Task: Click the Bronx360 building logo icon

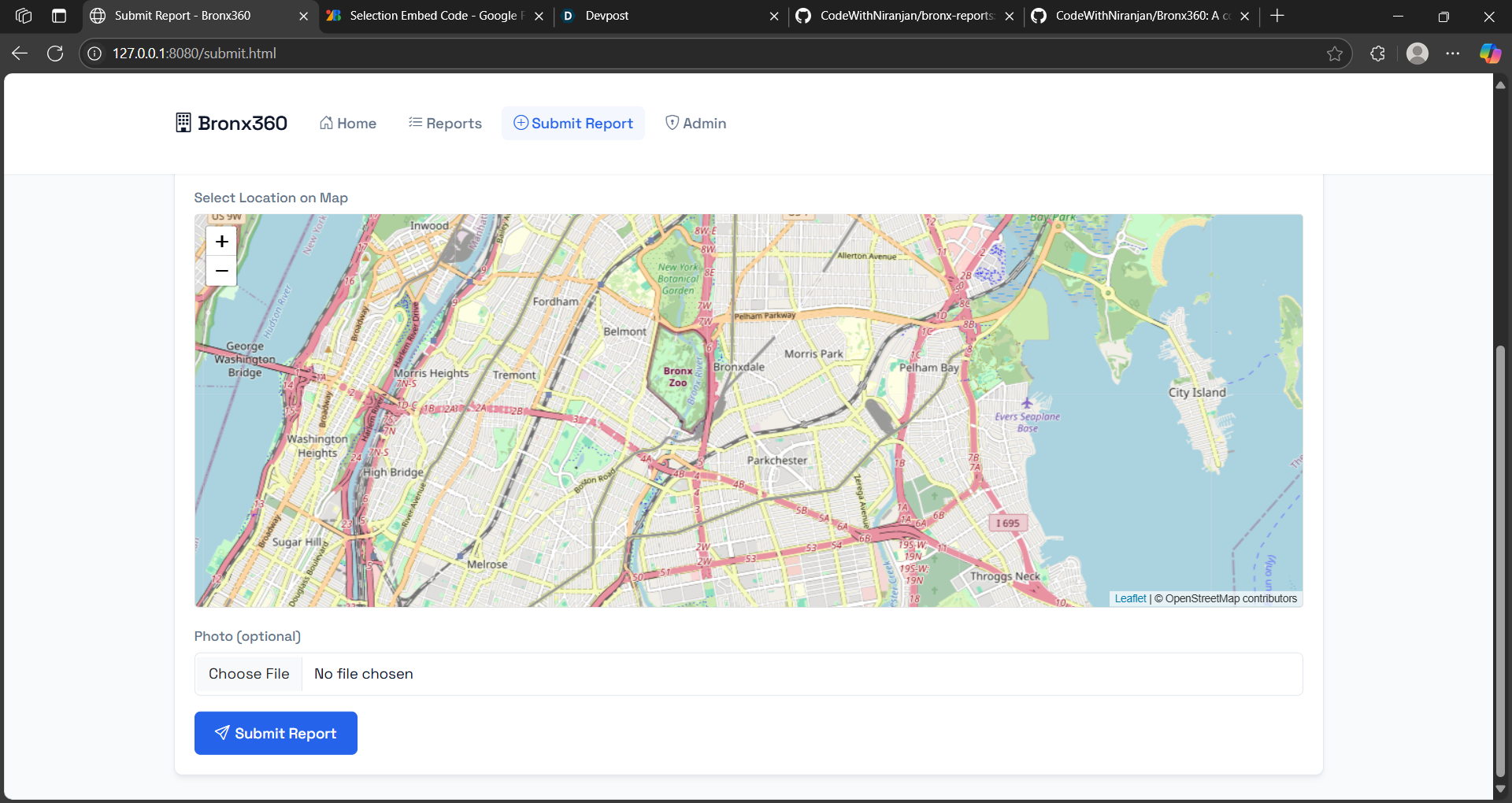Action: click(183, 123)
